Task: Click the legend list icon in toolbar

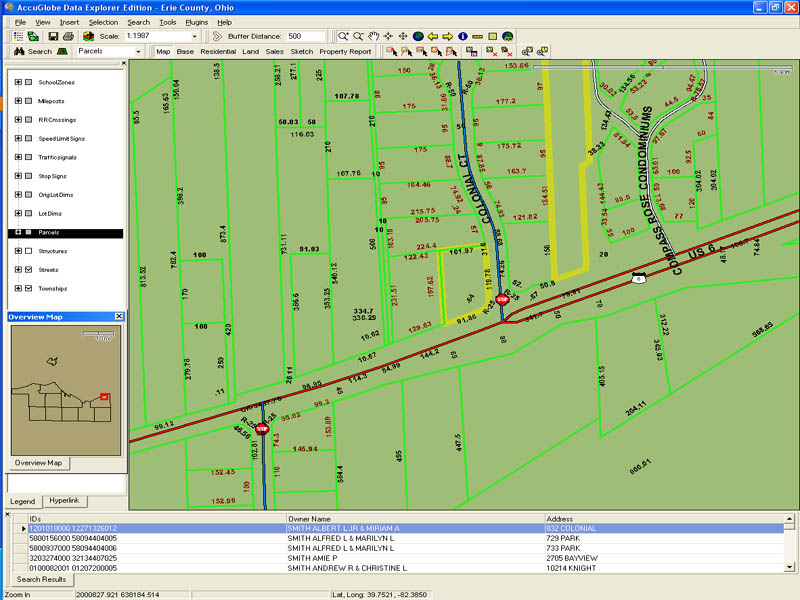Action: coord(18,36)
